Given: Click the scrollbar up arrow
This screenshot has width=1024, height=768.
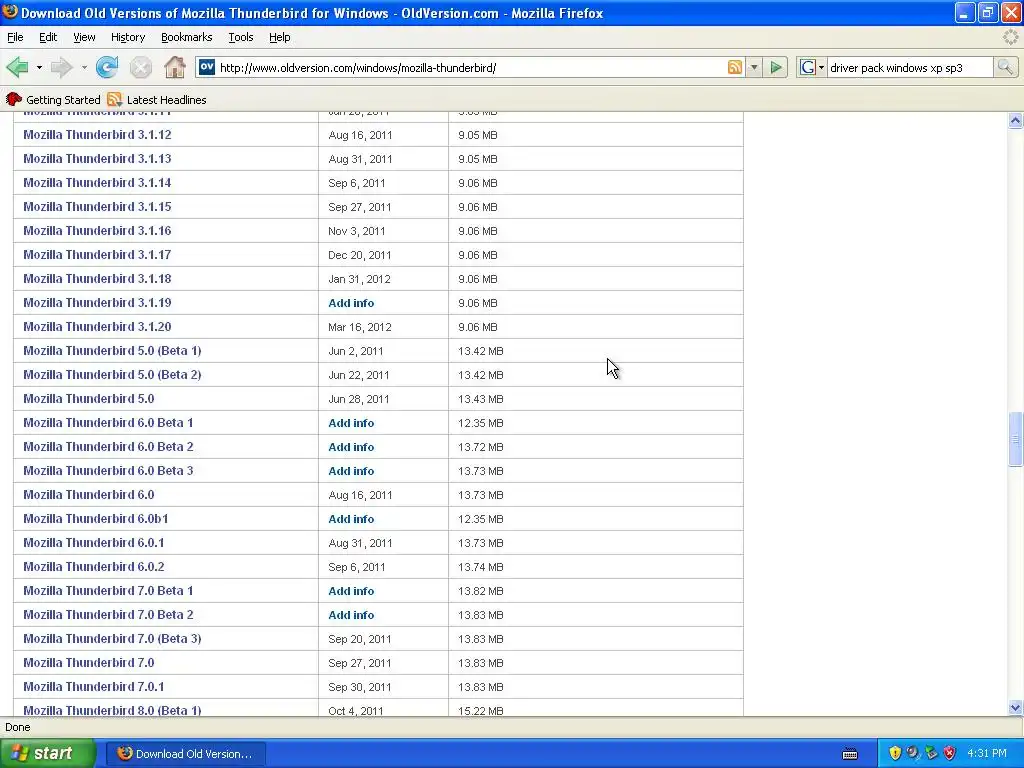Looking at the screenshot, I should pyautogui.click(x=1015, y=120).
